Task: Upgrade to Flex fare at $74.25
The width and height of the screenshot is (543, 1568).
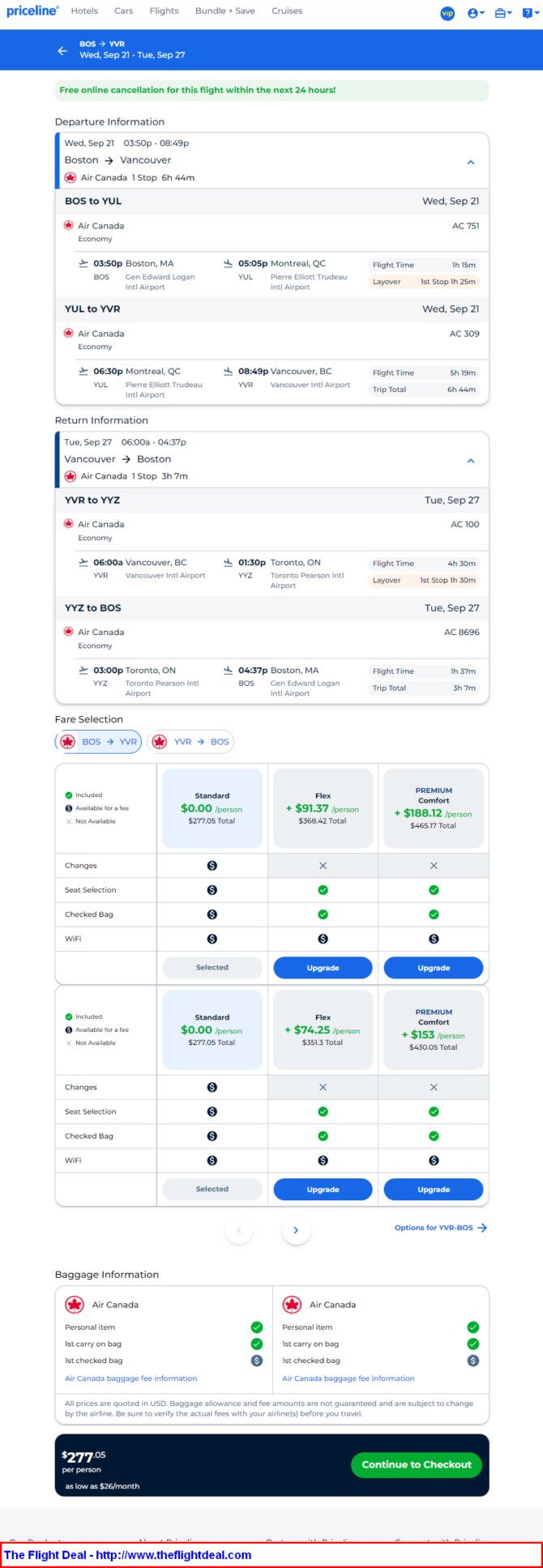Action: point(323,1189)
